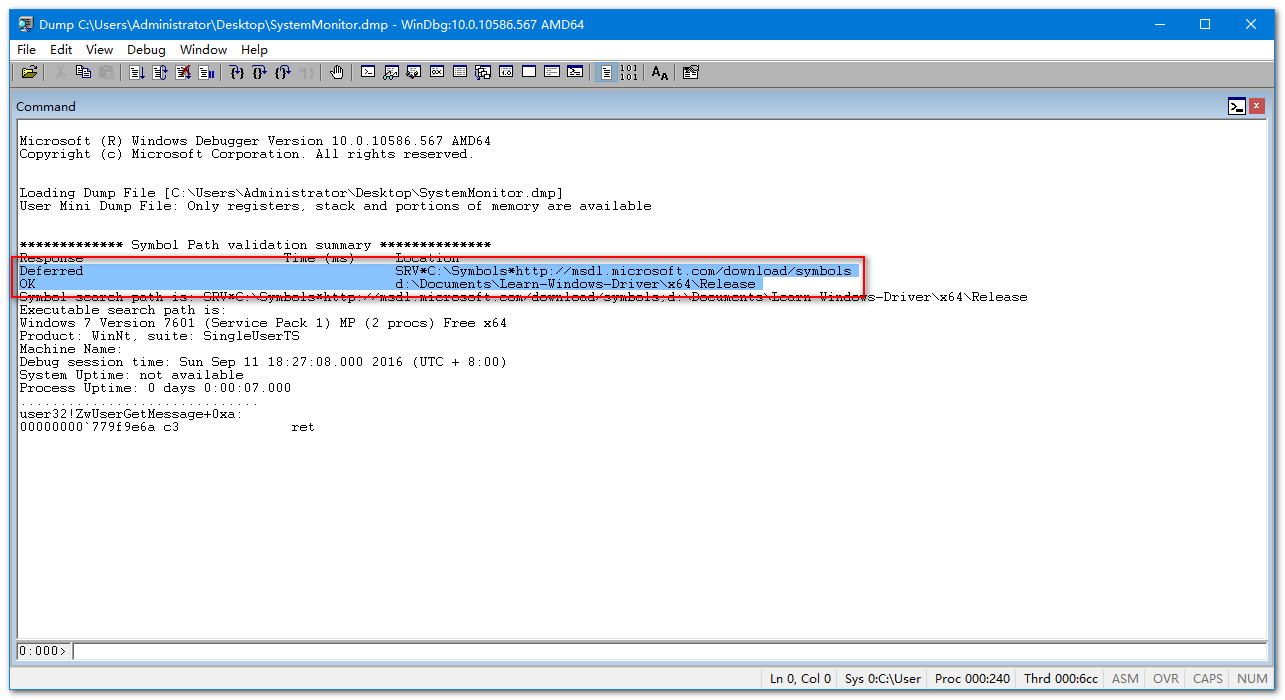1285x700 pixels.
Task: Open the Window menu
Action: (x=203, y=49)
